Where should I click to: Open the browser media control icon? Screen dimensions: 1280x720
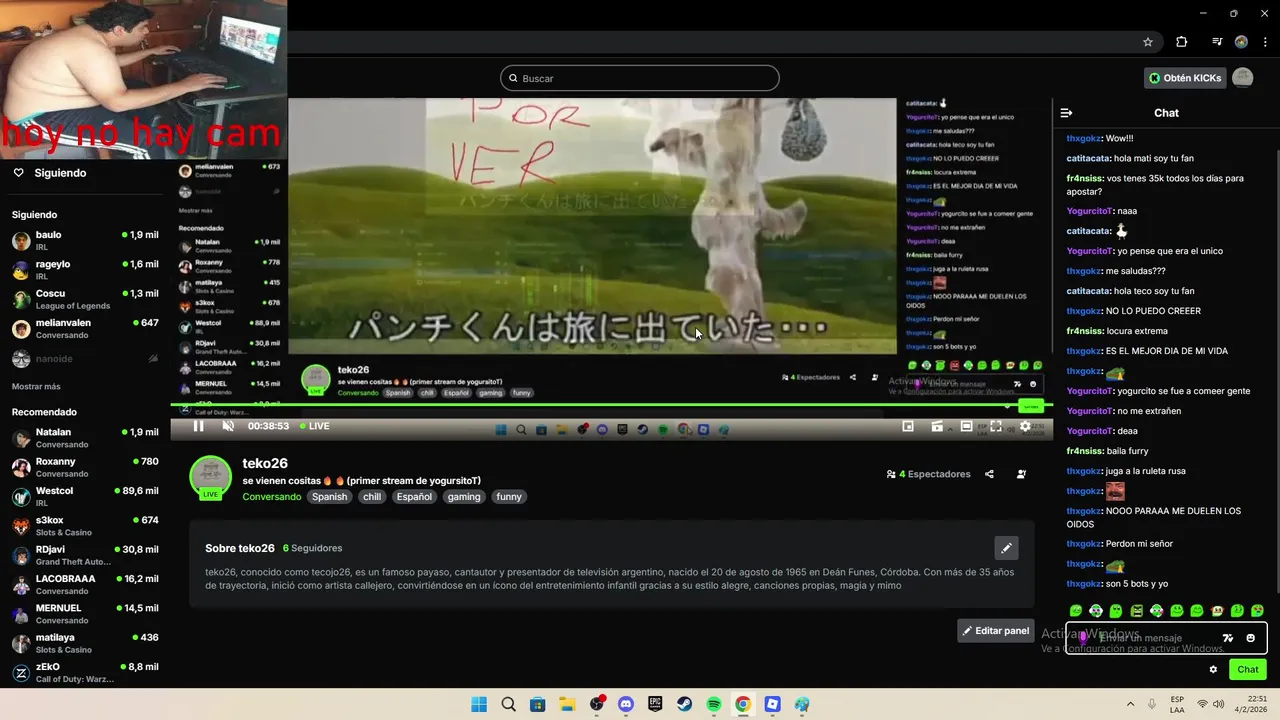coord(1217,42)
